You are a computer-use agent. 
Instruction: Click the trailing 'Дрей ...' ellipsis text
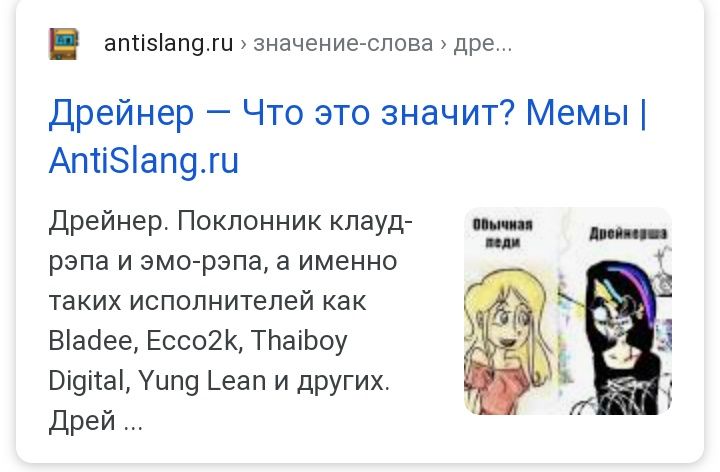96,421
